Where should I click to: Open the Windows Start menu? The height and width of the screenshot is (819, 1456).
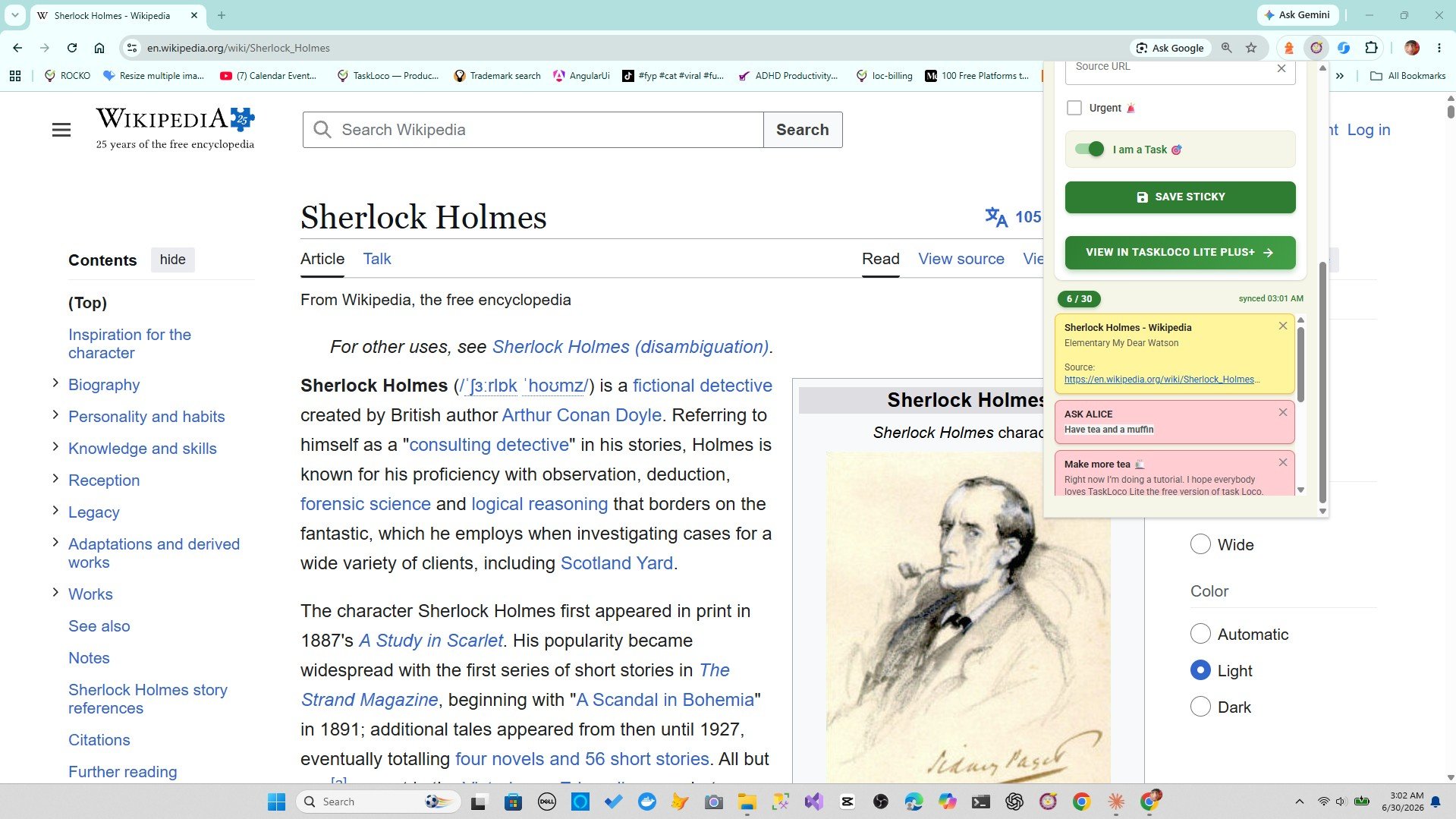(x=276, y=802)
